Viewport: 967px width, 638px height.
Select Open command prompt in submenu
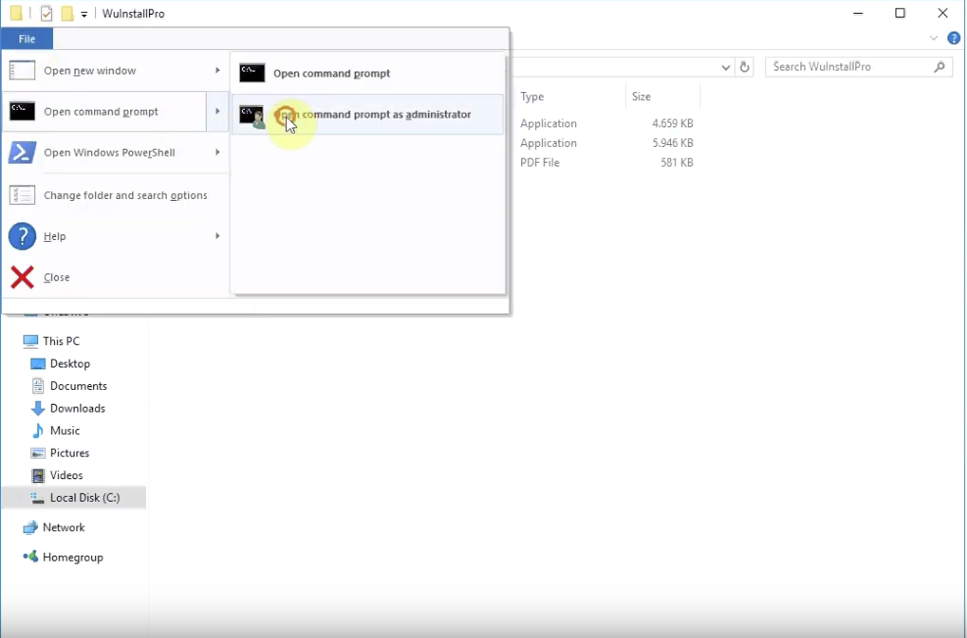pos(331,73)
